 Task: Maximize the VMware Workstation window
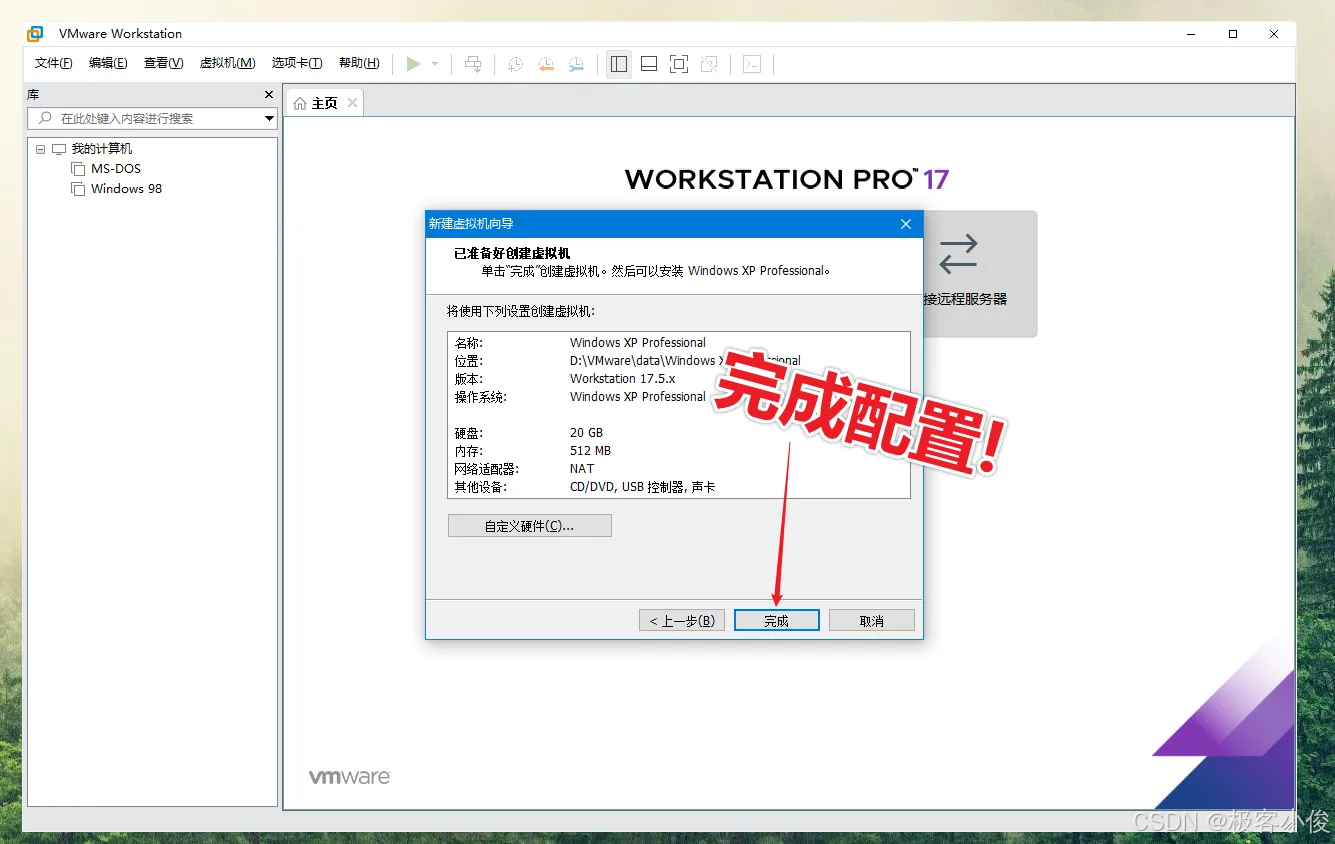tap(1233, 34)
